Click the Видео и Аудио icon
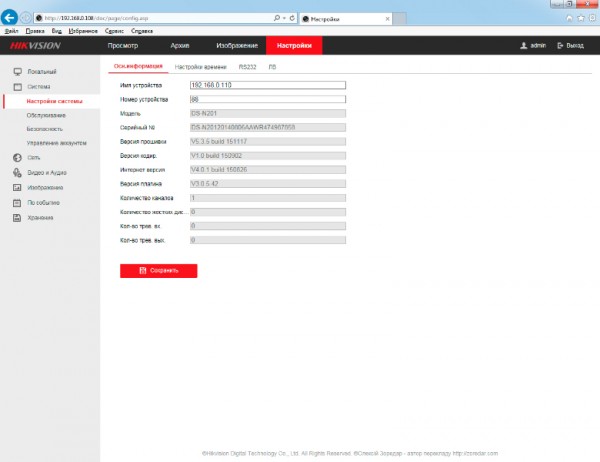Image resolution: width=600 pixels, height=462 pixels. pos(17,173)
